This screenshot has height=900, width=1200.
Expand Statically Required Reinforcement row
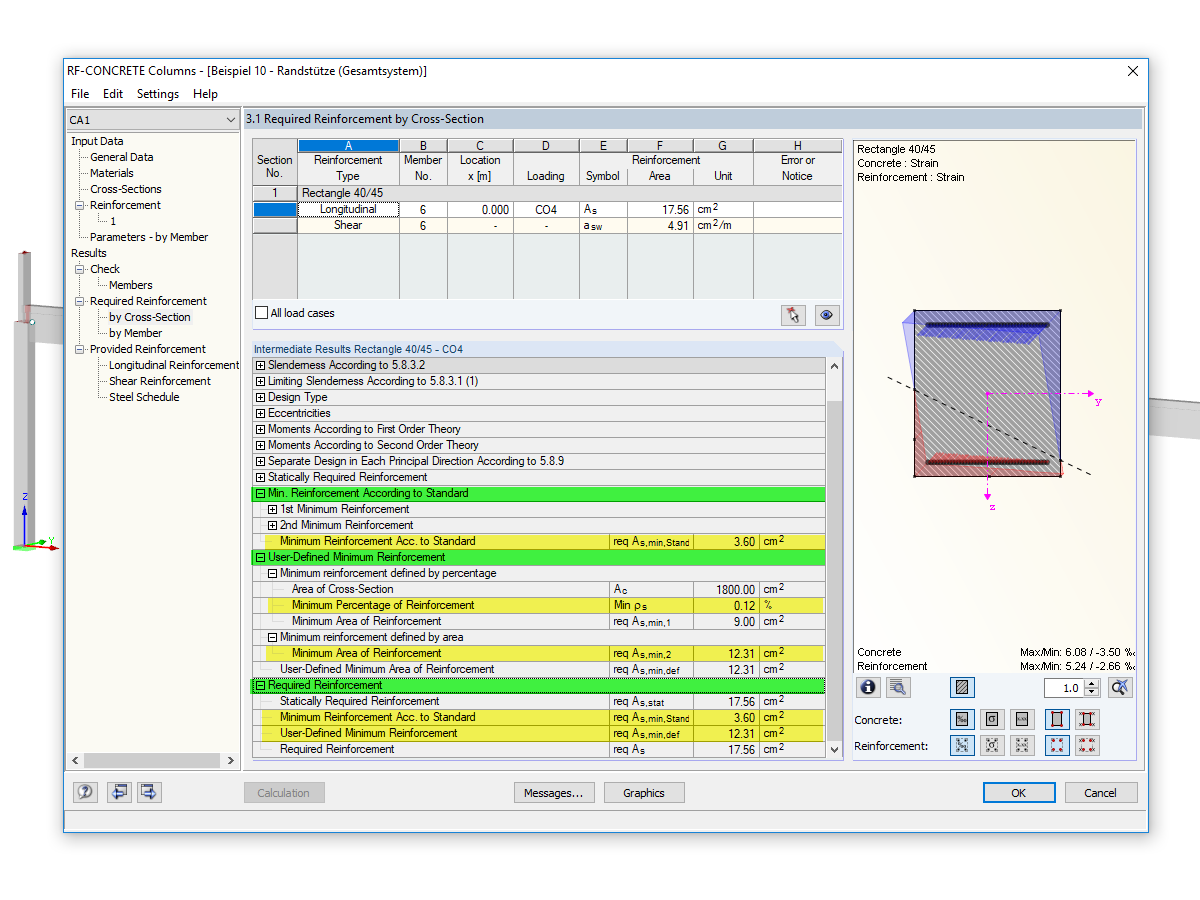click(x=261, y=477)
